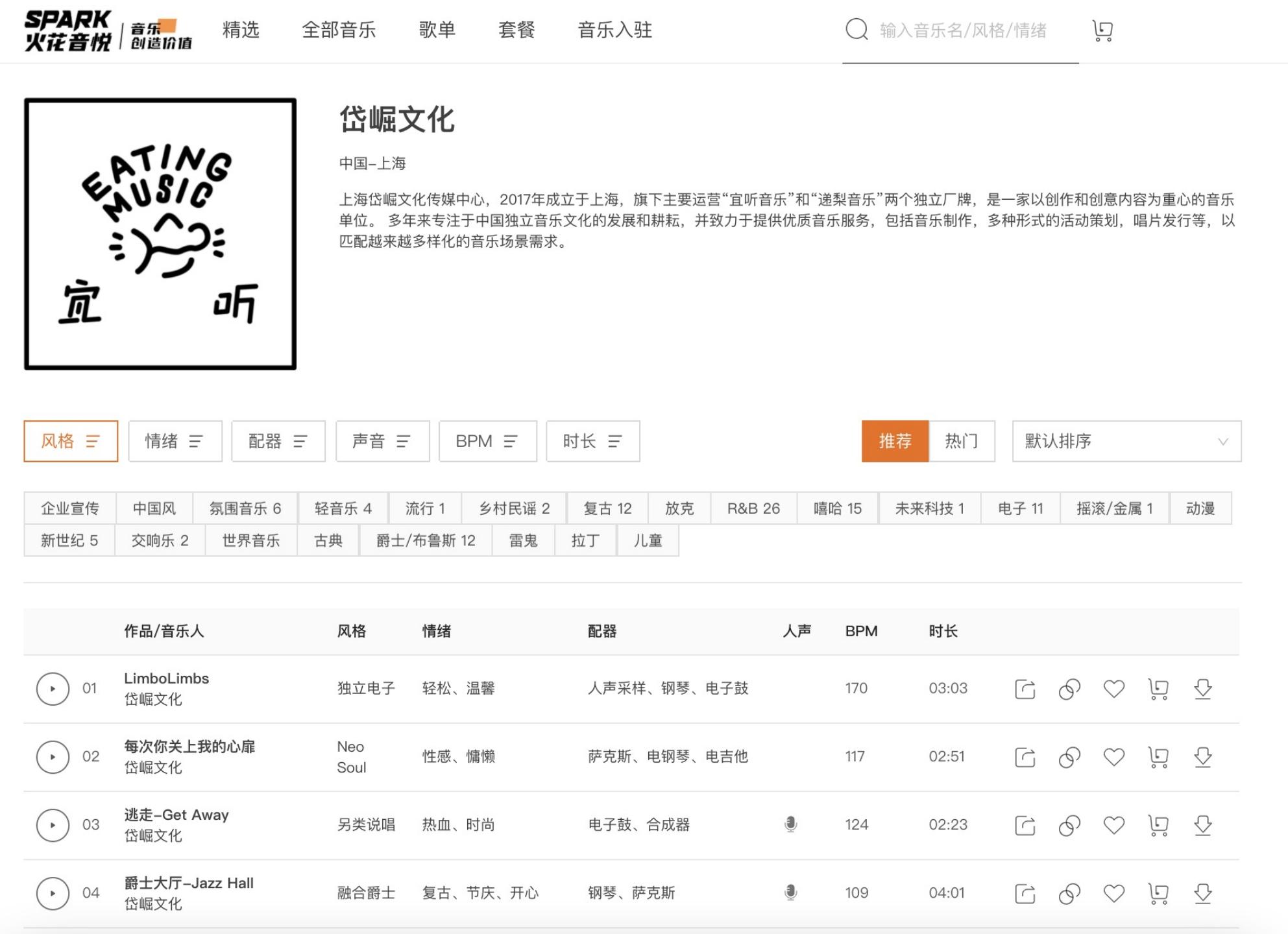Add Jazz Hall track to cart
1288x934 pixels.
(x=1158, y=893)
